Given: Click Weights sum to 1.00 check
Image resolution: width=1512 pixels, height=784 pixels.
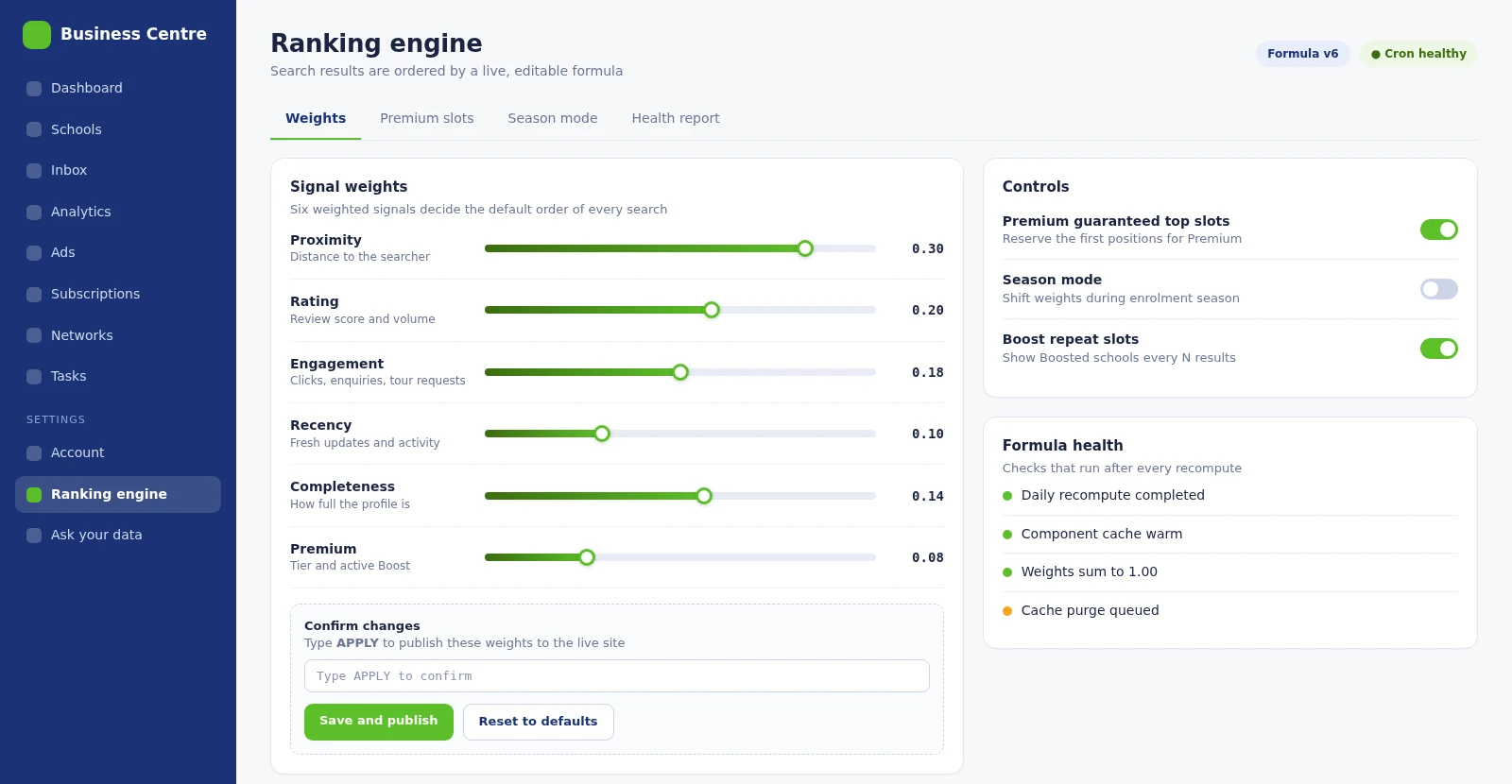Looking at the screenshot, I should 1230,572.
